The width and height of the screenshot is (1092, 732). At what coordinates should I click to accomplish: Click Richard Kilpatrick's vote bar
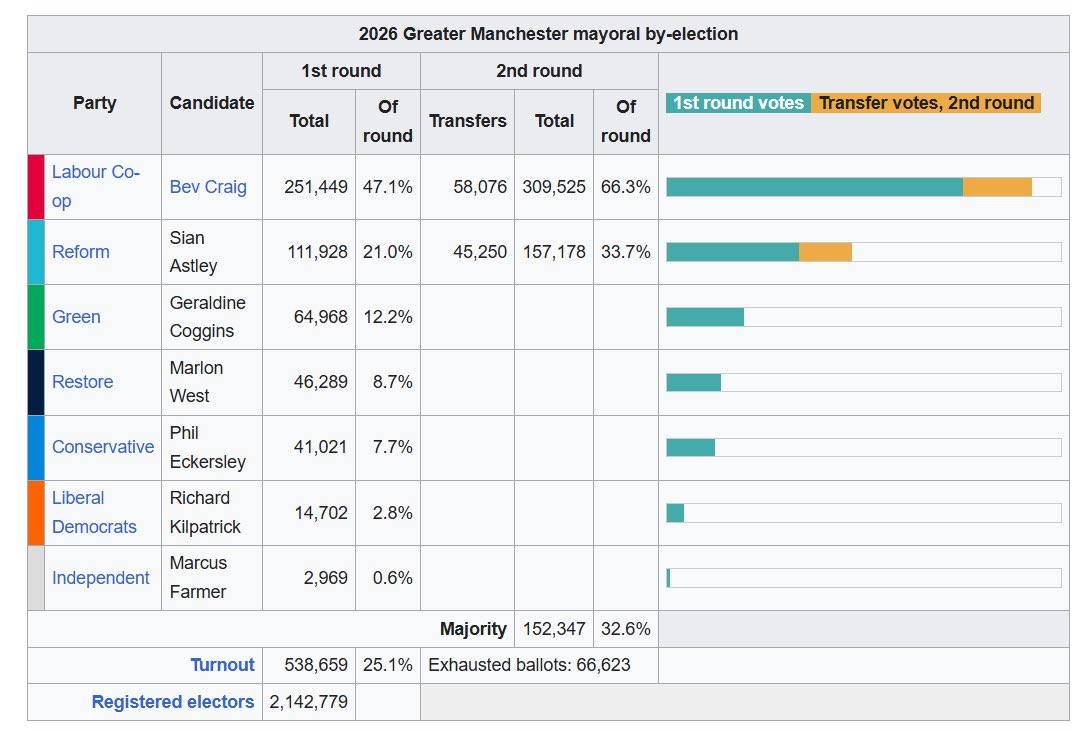[864, 513]
